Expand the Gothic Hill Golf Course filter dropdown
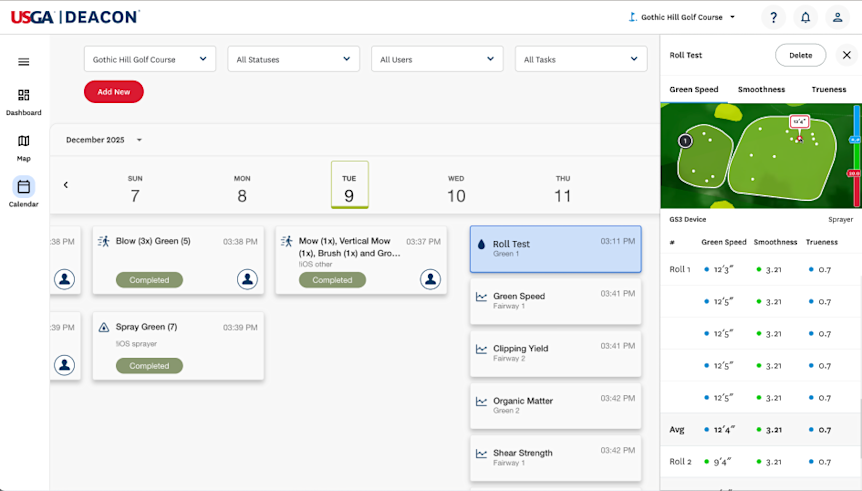 click(150, 59)
